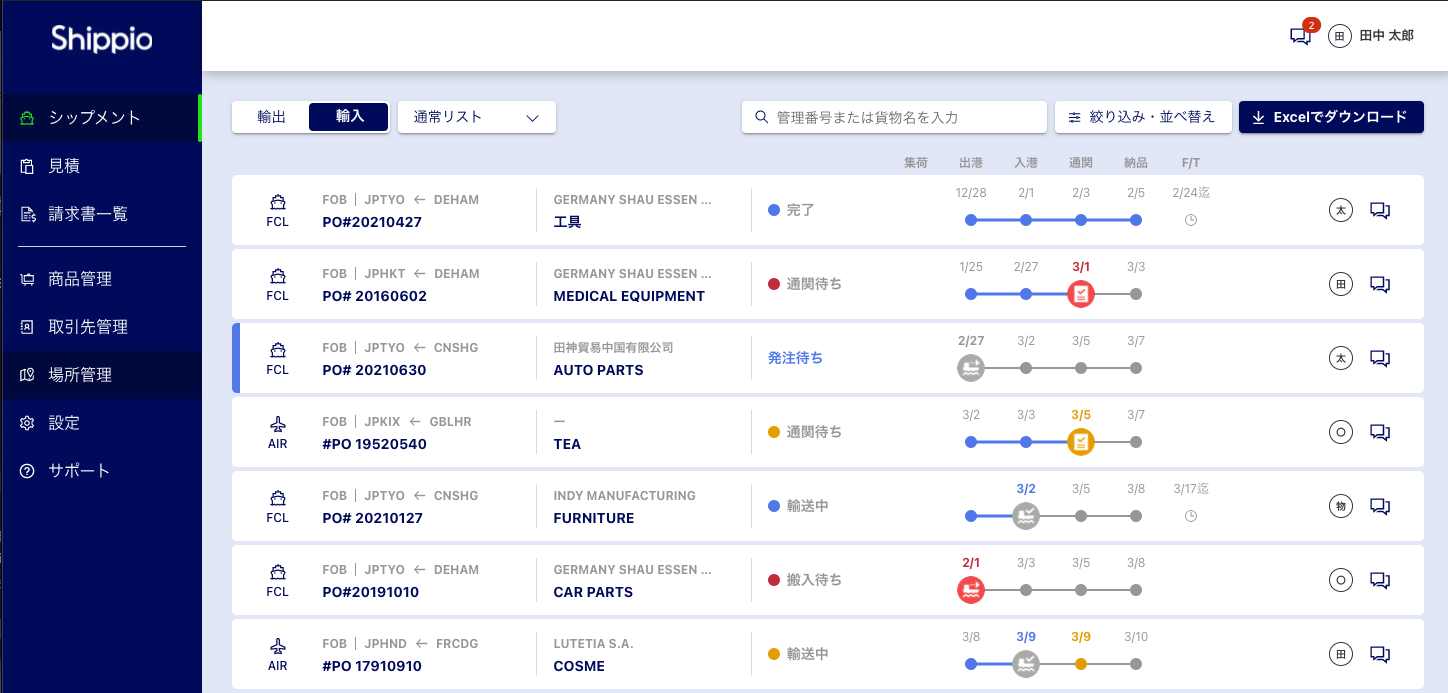Screen dimensions: 1448x693
Task: Click the orange customs icon for TEA shipment
Action: point(1080,442)
